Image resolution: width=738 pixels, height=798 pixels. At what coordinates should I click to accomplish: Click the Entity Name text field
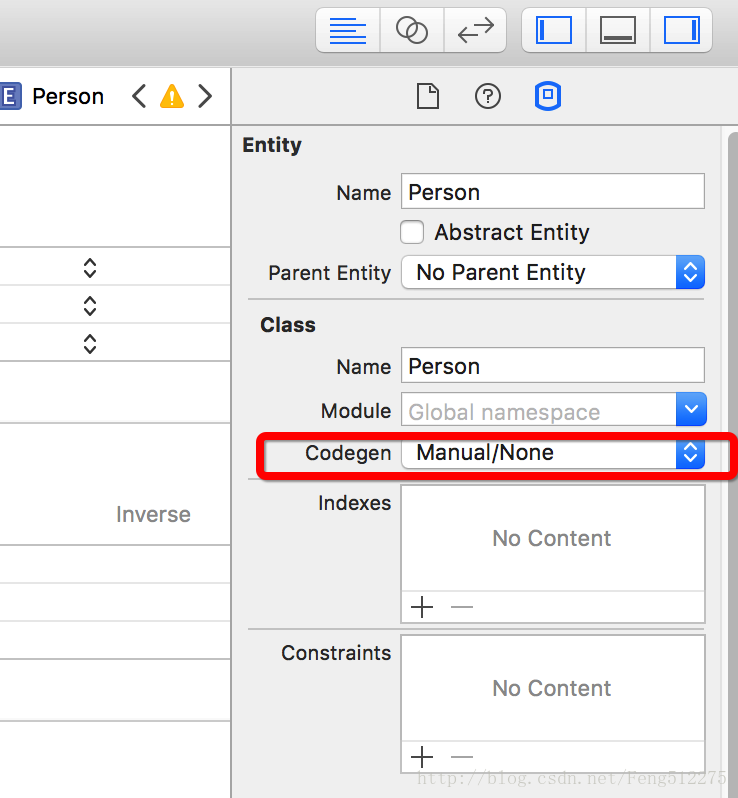[x=553, y=192]
